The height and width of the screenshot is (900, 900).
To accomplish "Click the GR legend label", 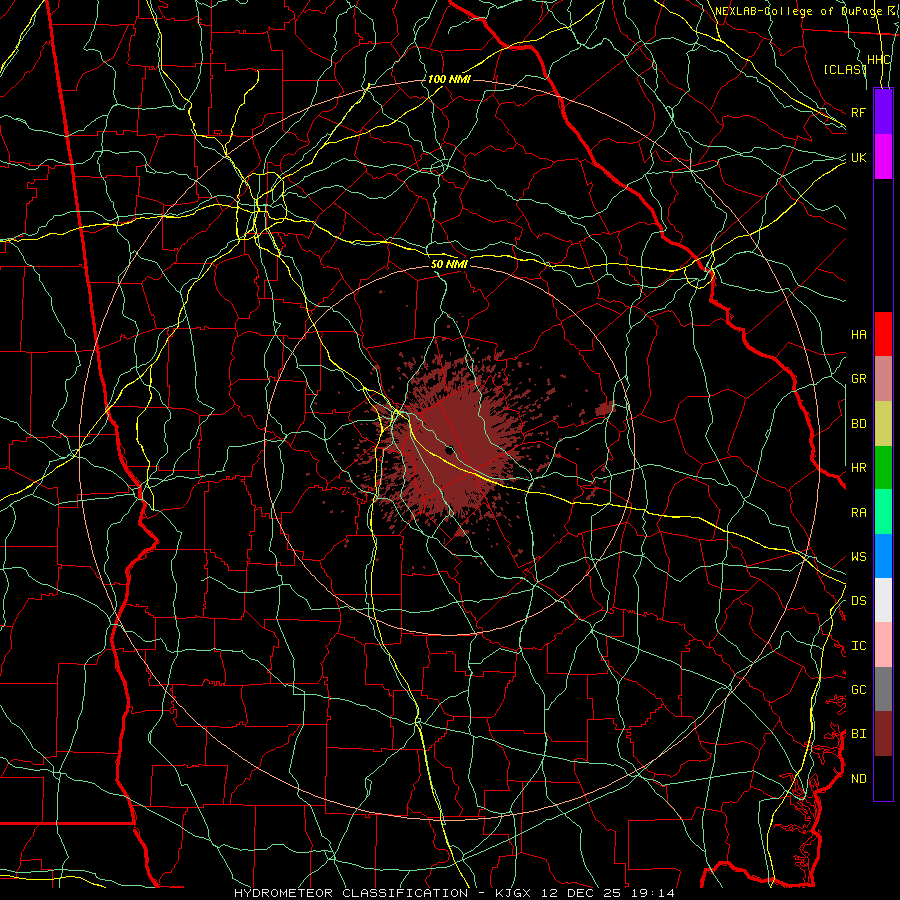I will pos(858,379).
